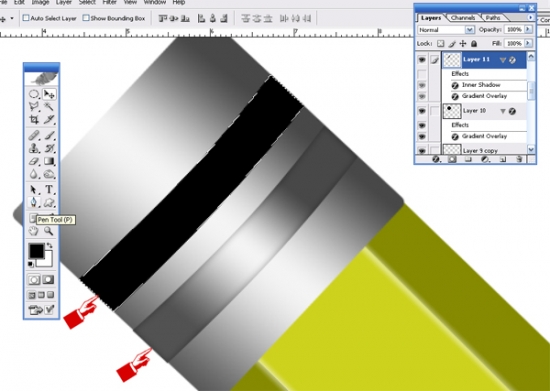Viewport: 550px width, 391px height.
Task: Select the Move tool in toolbox
Action: [x=49, y=94]
